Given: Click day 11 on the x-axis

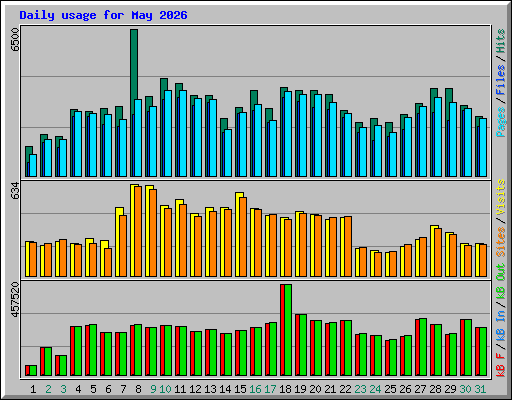Looking at the screenshot, I should pyautogui.click(x=180, y=389).
